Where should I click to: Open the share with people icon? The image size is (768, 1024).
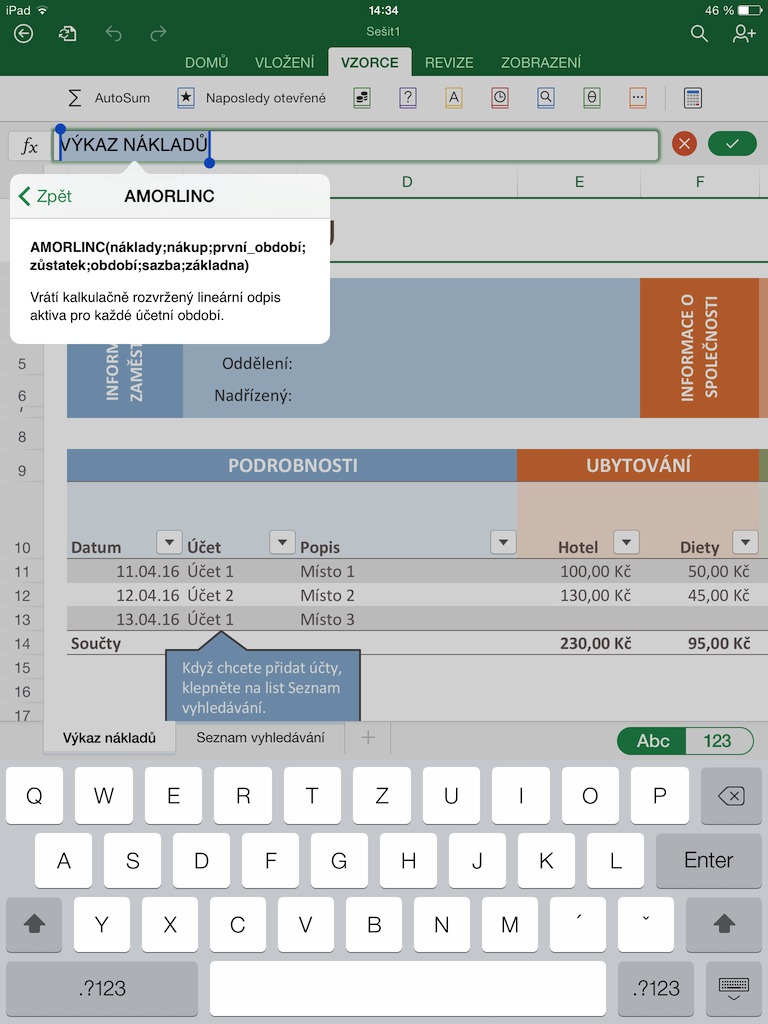click(744, 33)
